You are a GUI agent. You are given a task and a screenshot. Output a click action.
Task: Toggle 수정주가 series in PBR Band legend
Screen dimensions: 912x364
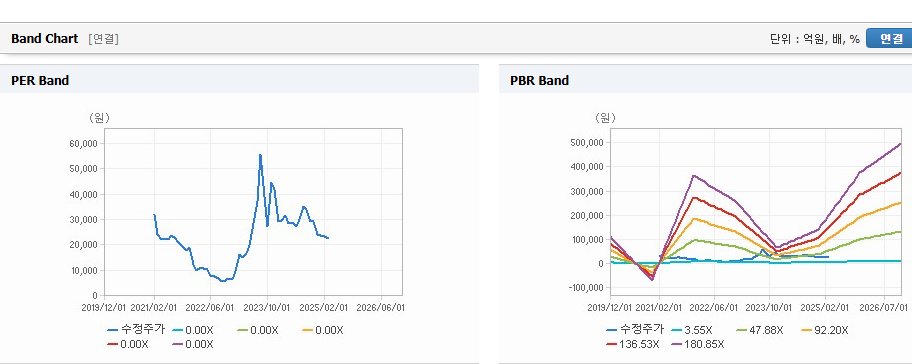(x=635, y=330)
